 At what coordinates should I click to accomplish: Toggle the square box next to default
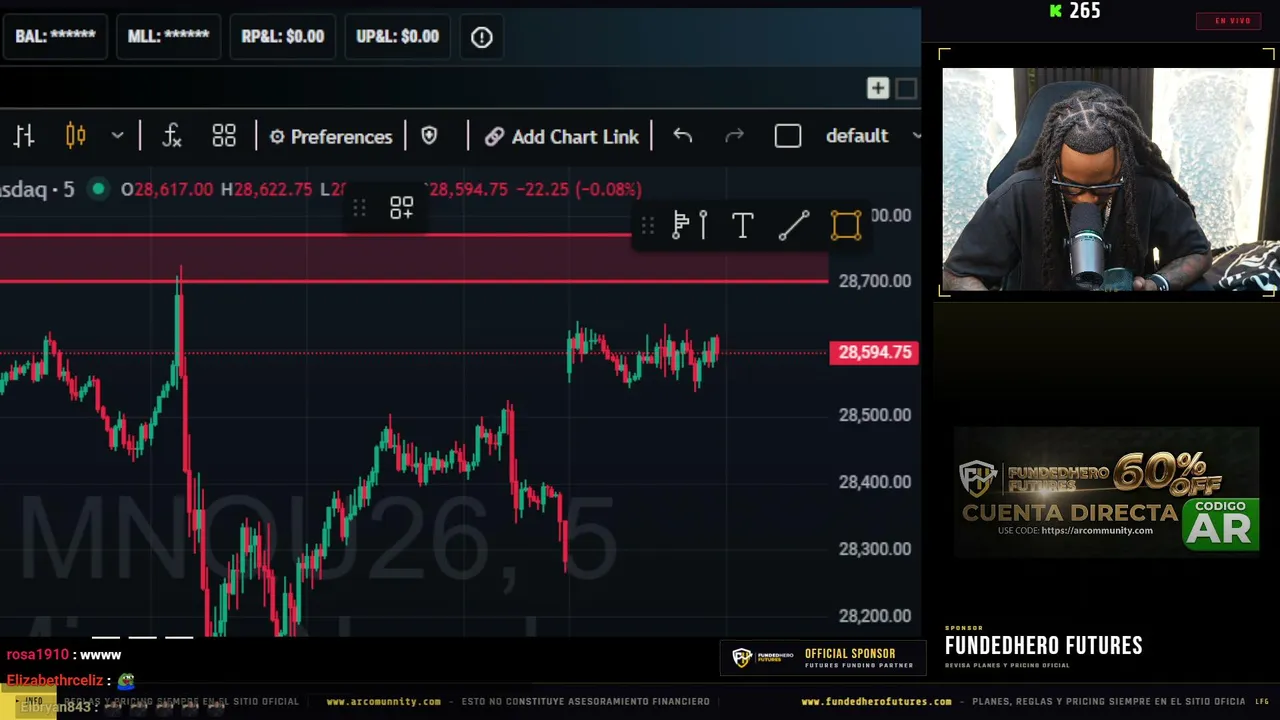click(x=788, y=136)
